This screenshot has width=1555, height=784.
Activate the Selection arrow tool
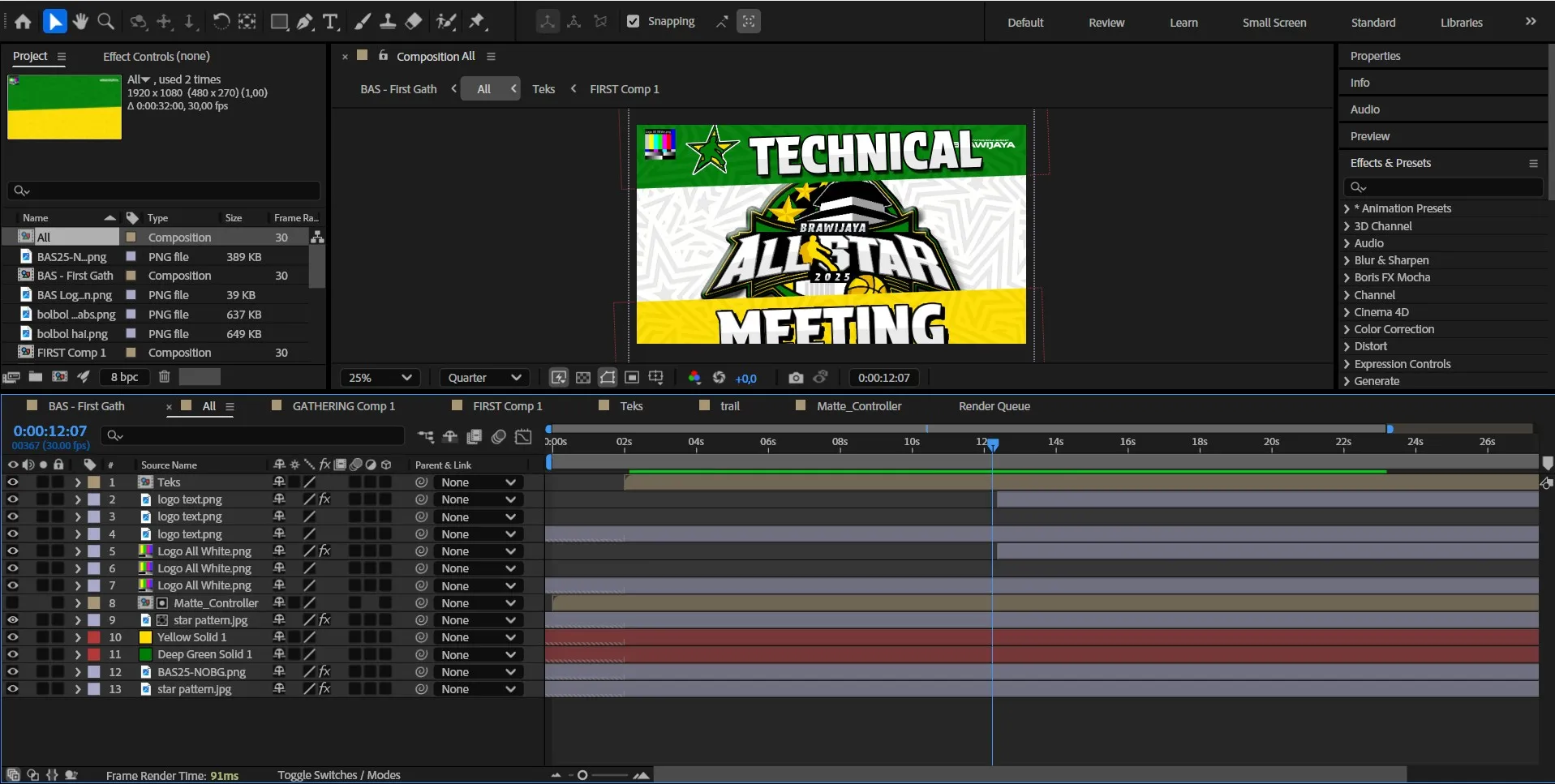54,22
